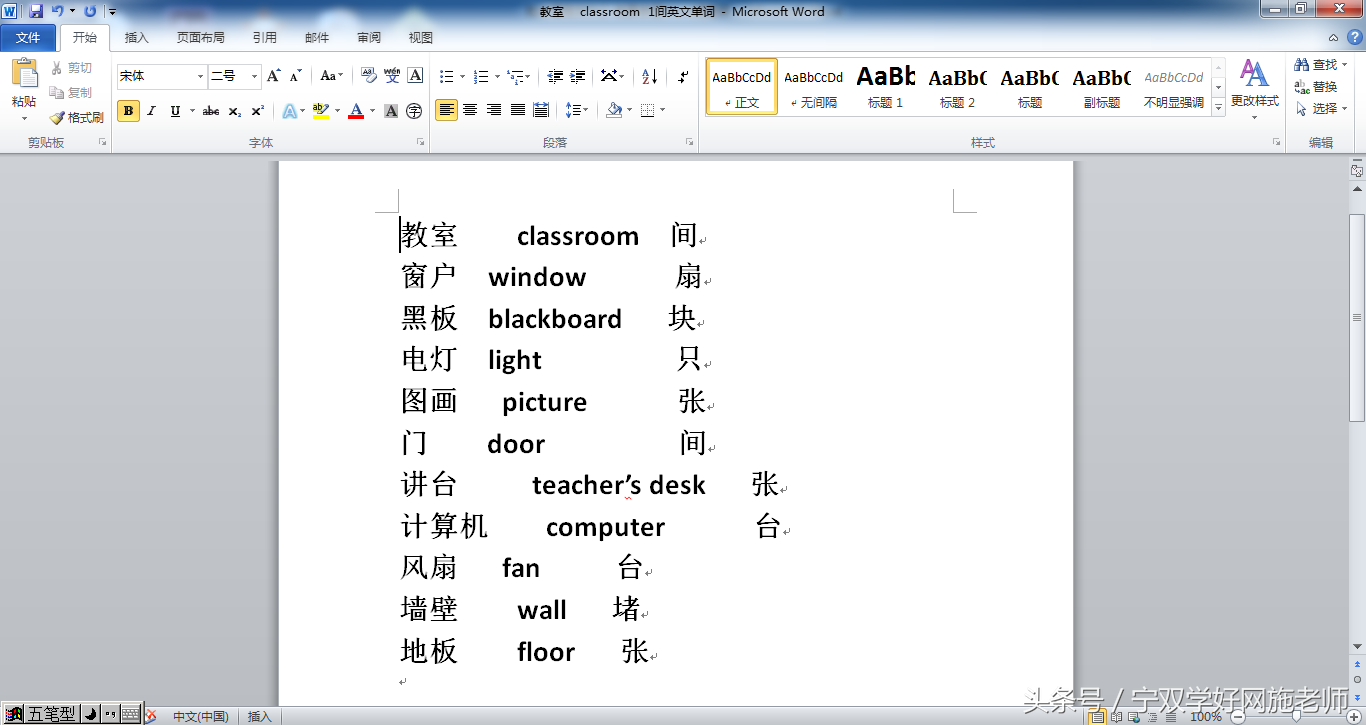Switch to the 审阅 Review tab

[369, 38]
